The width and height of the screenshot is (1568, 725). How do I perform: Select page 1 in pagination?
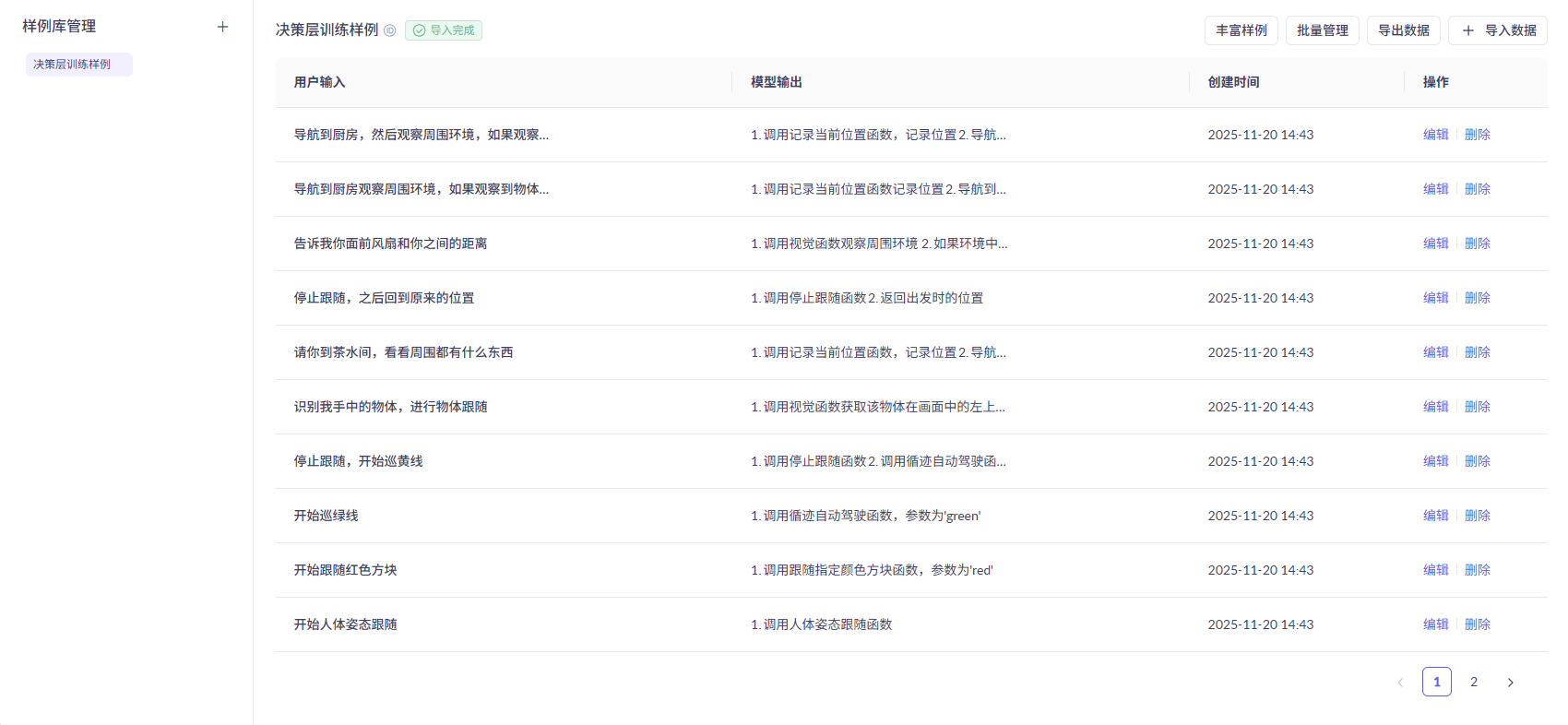[x=1436, y=682]
